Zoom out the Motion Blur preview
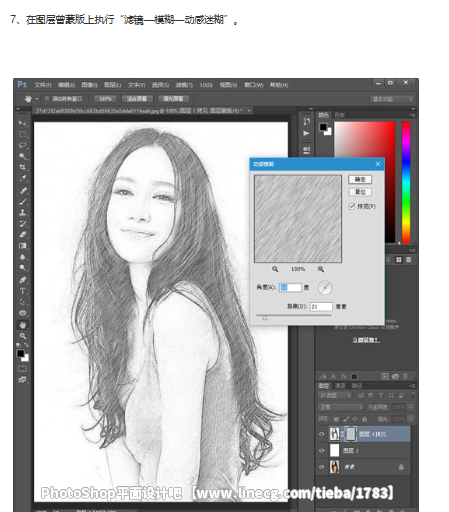This screenshot has width=449, height=512. click(275, 269)
